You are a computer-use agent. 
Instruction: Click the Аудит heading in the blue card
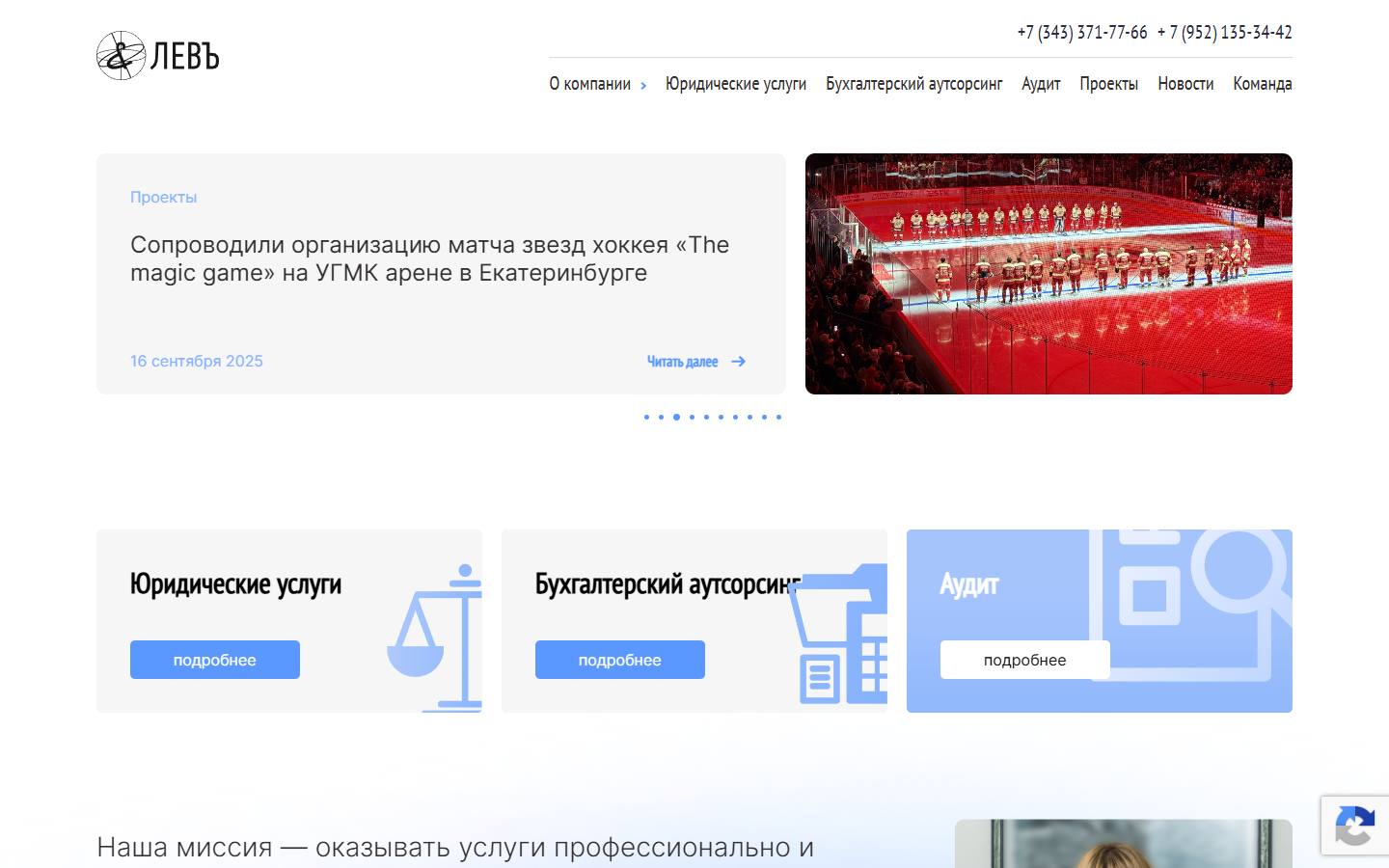pyautogui.click(x=969, y=584)
